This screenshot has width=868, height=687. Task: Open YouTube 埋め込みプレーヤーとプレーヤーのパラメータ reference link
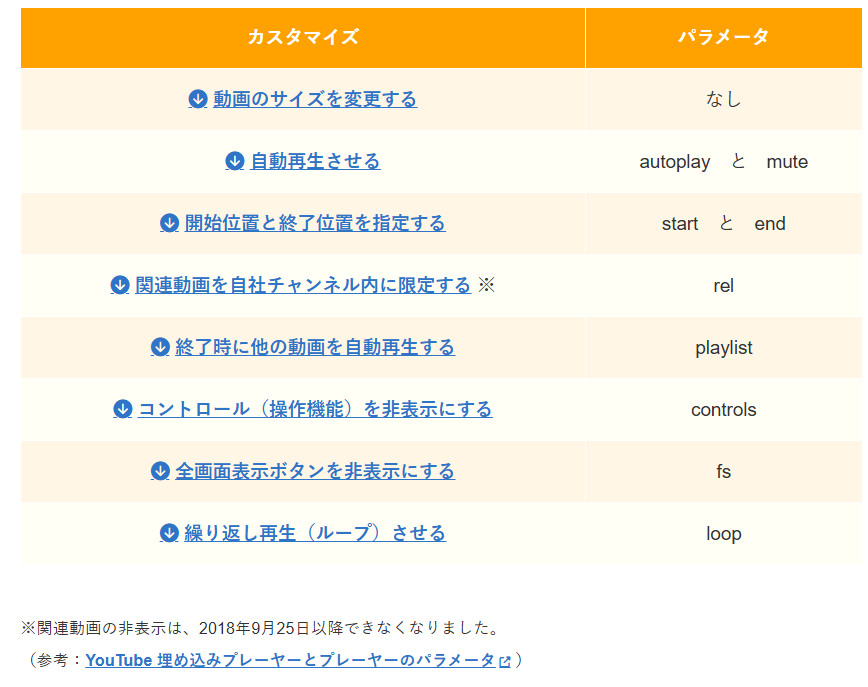(290, 660)
